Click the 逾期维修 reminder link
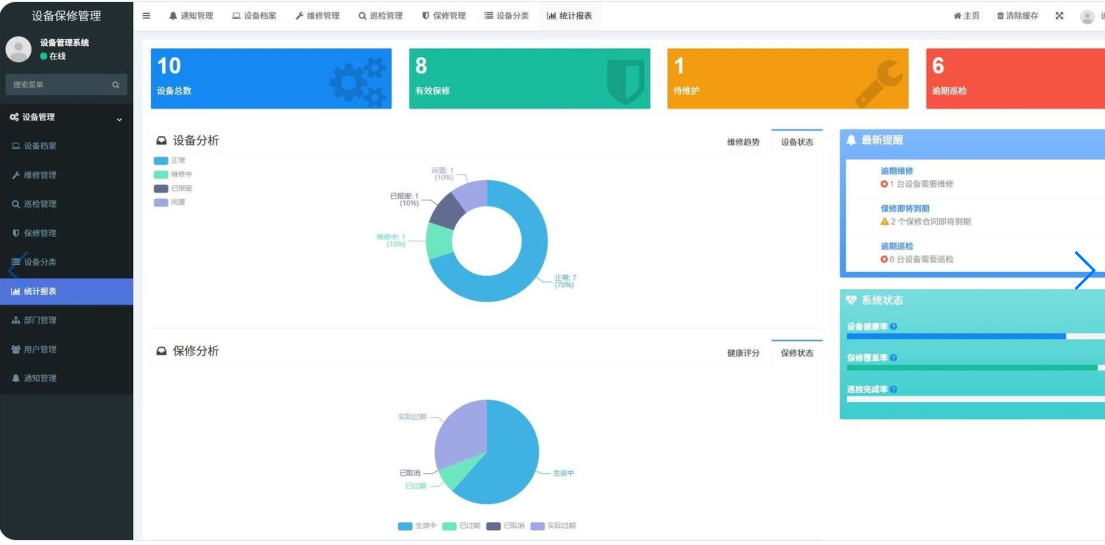Screen dimensions: 1105x545 point(896,171)
